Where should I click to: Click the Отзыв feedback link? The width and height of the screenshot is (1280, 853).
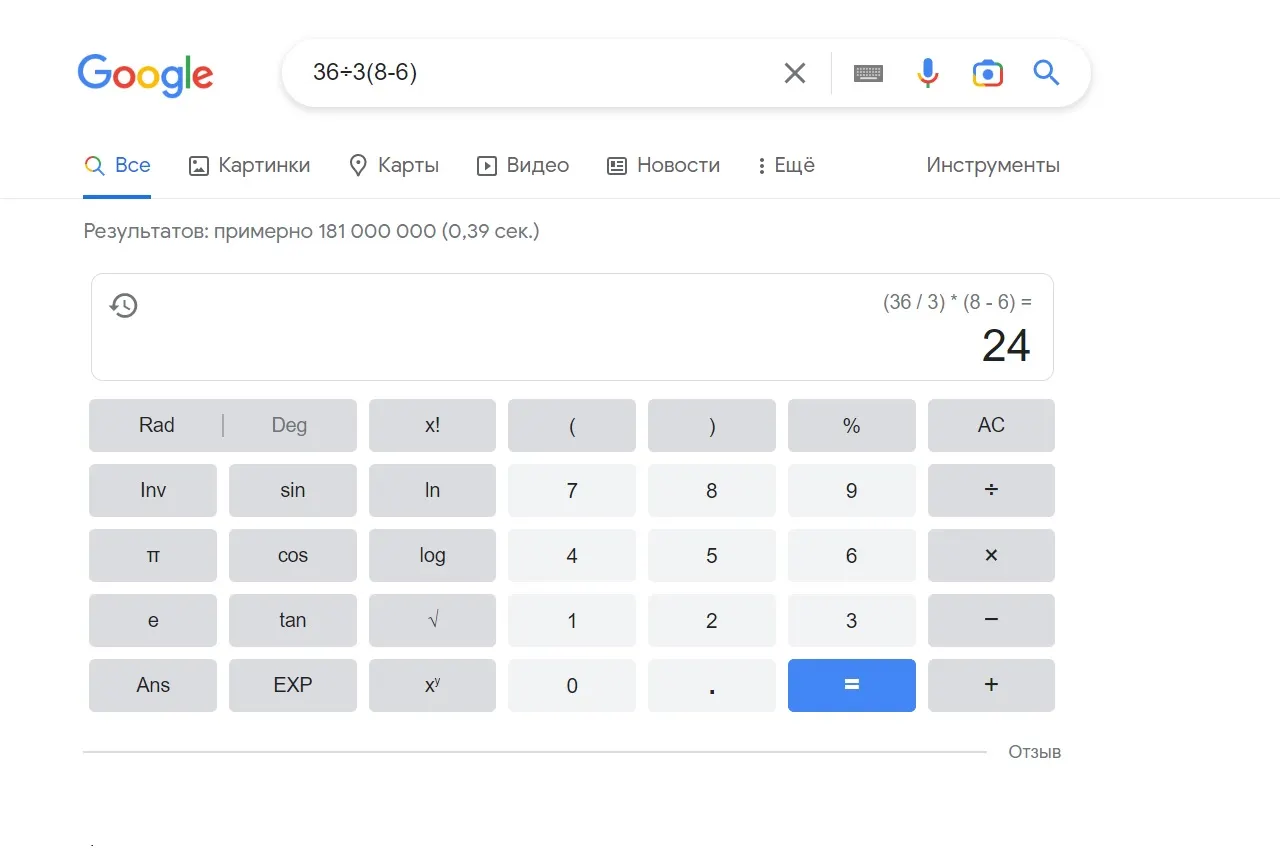click(1034, 752)
